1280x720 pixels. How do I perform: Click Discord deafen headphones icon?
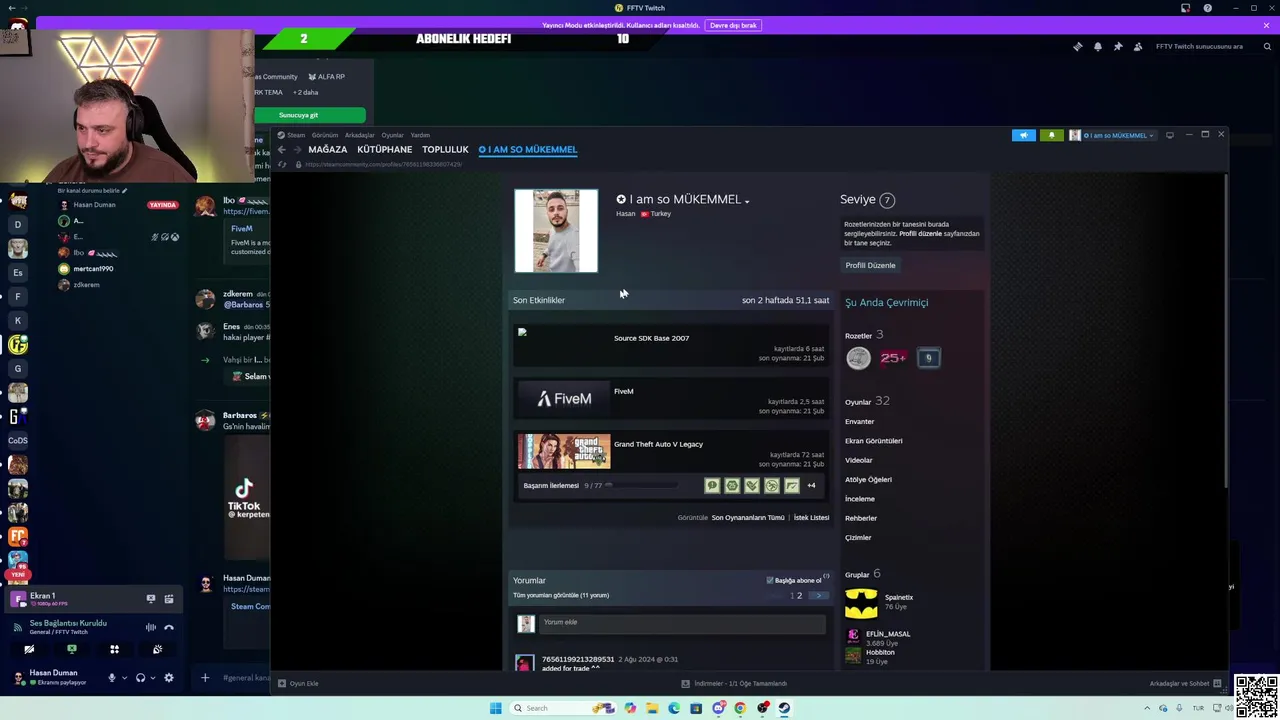point(140,677)
